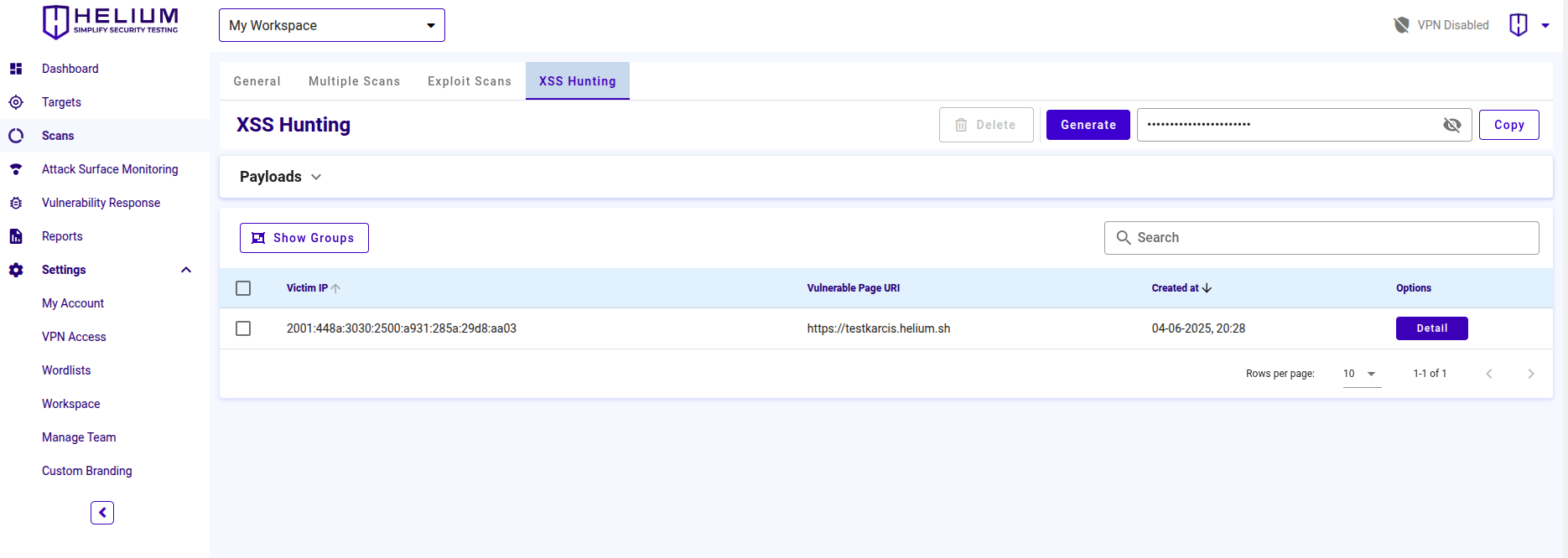The height and width of the screenshot is (558, 1568).
Task: Open the profile dropdown arrow
Action: point(1545,25)
